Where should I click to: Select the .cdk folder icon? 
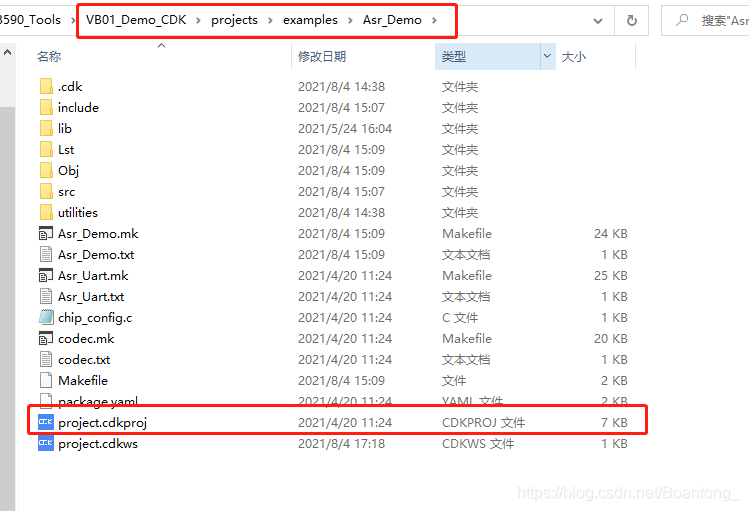click(x=46, y=86)
